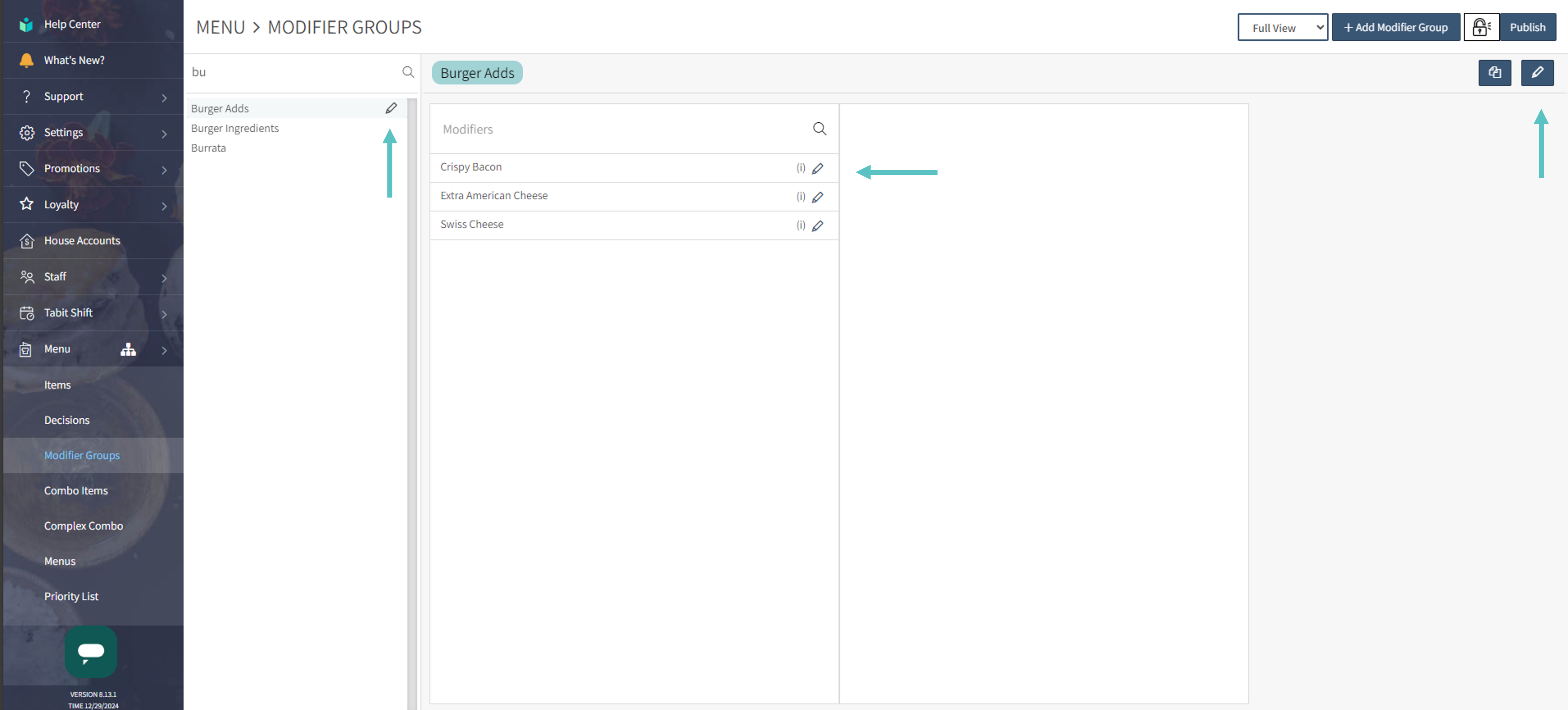Edit the Swiss Cheese modifier
Image resolution: width=1568 pixels, height=710 pixels.
817,226
